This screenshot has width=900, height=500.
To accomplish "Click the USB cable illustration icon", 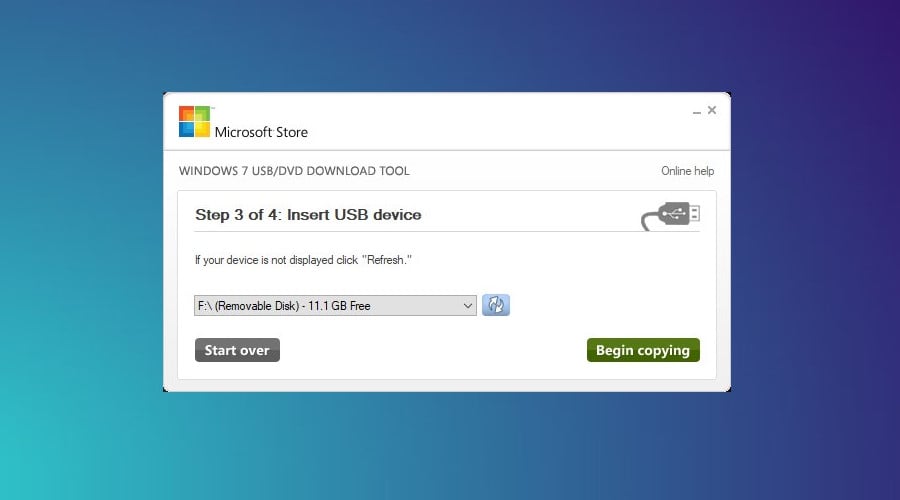I will [670, 216].
